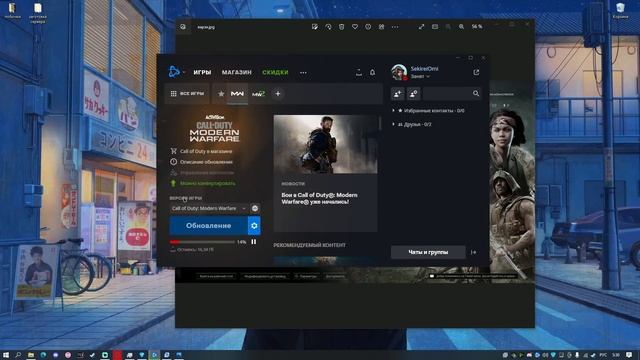Click the SekiretOmi profile avatar
Viewport: 640px width, 360px height.
pos(399,72)
